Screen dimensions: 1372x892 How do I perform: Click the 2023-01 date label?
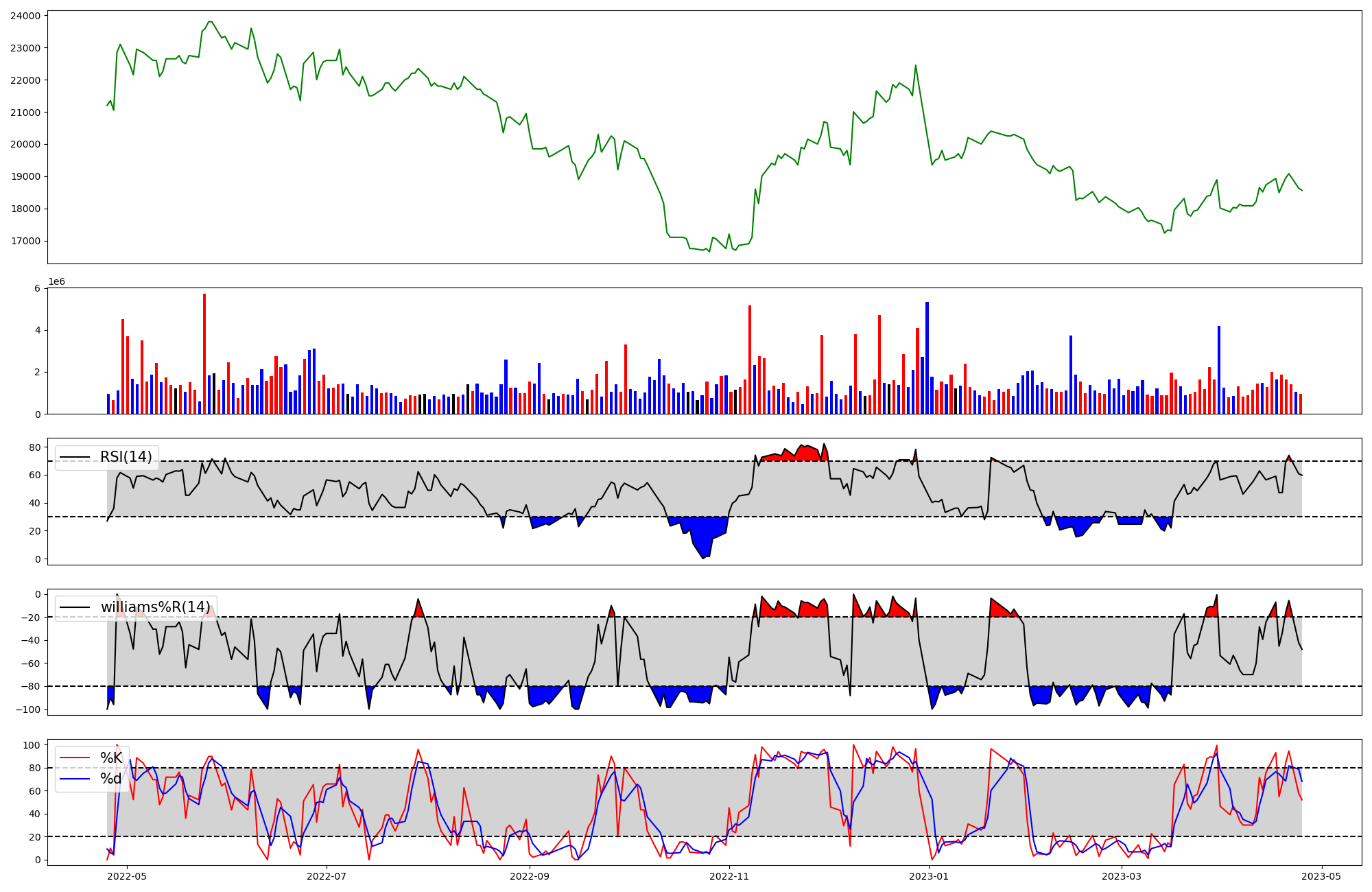click(928, 876)
